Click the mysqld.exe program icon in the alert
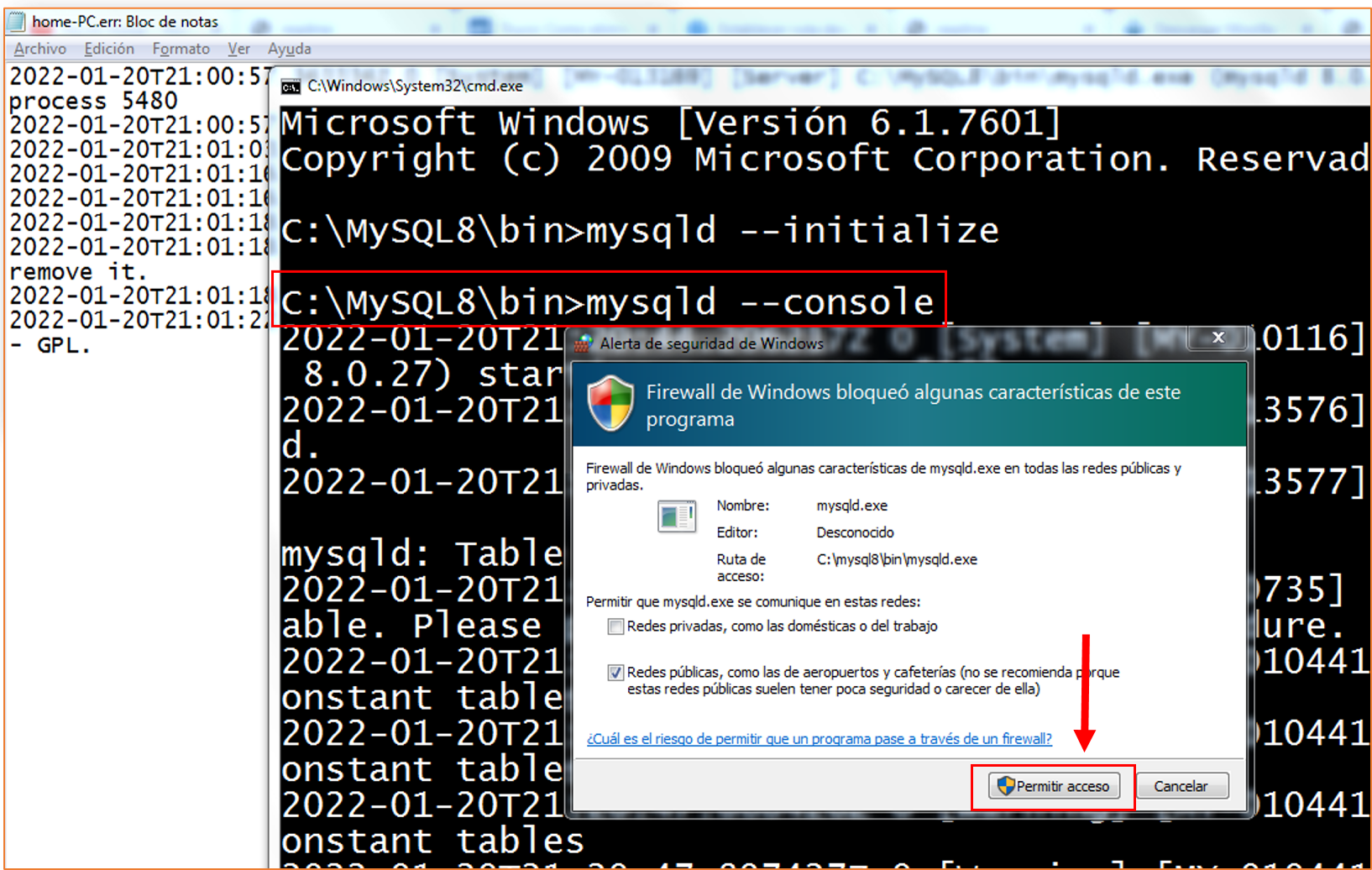1372x870 pixels. [x=677, y=516]
